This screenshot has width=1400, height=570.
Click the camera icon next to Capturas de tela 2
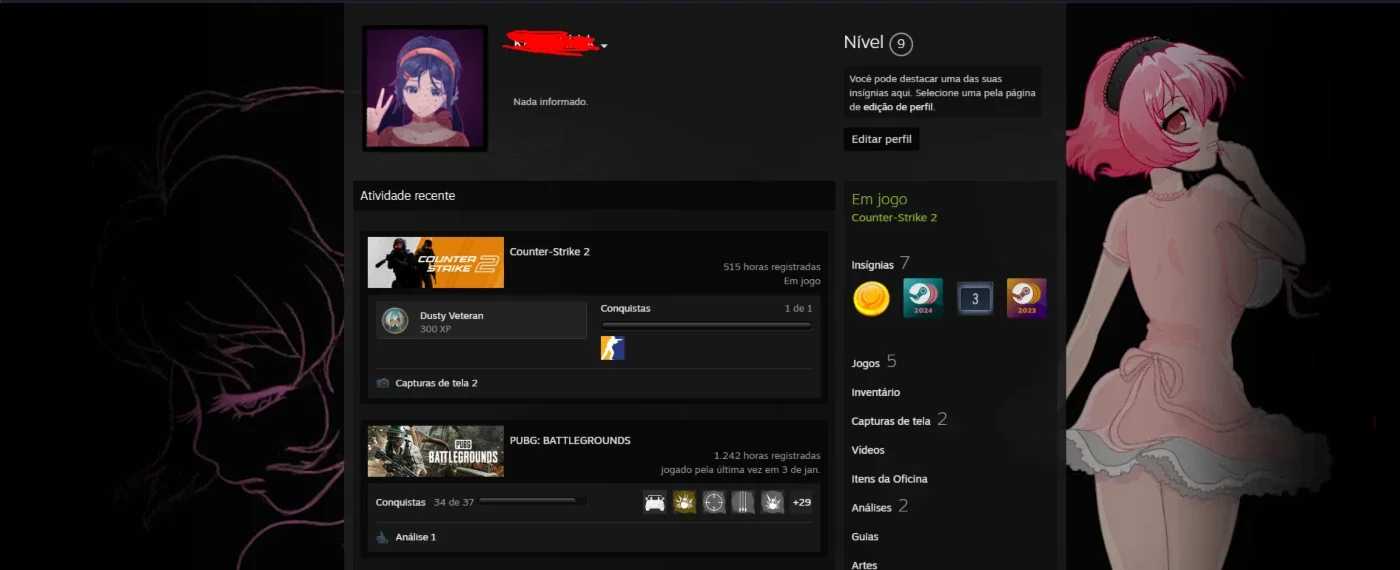(x=382, y=383)
